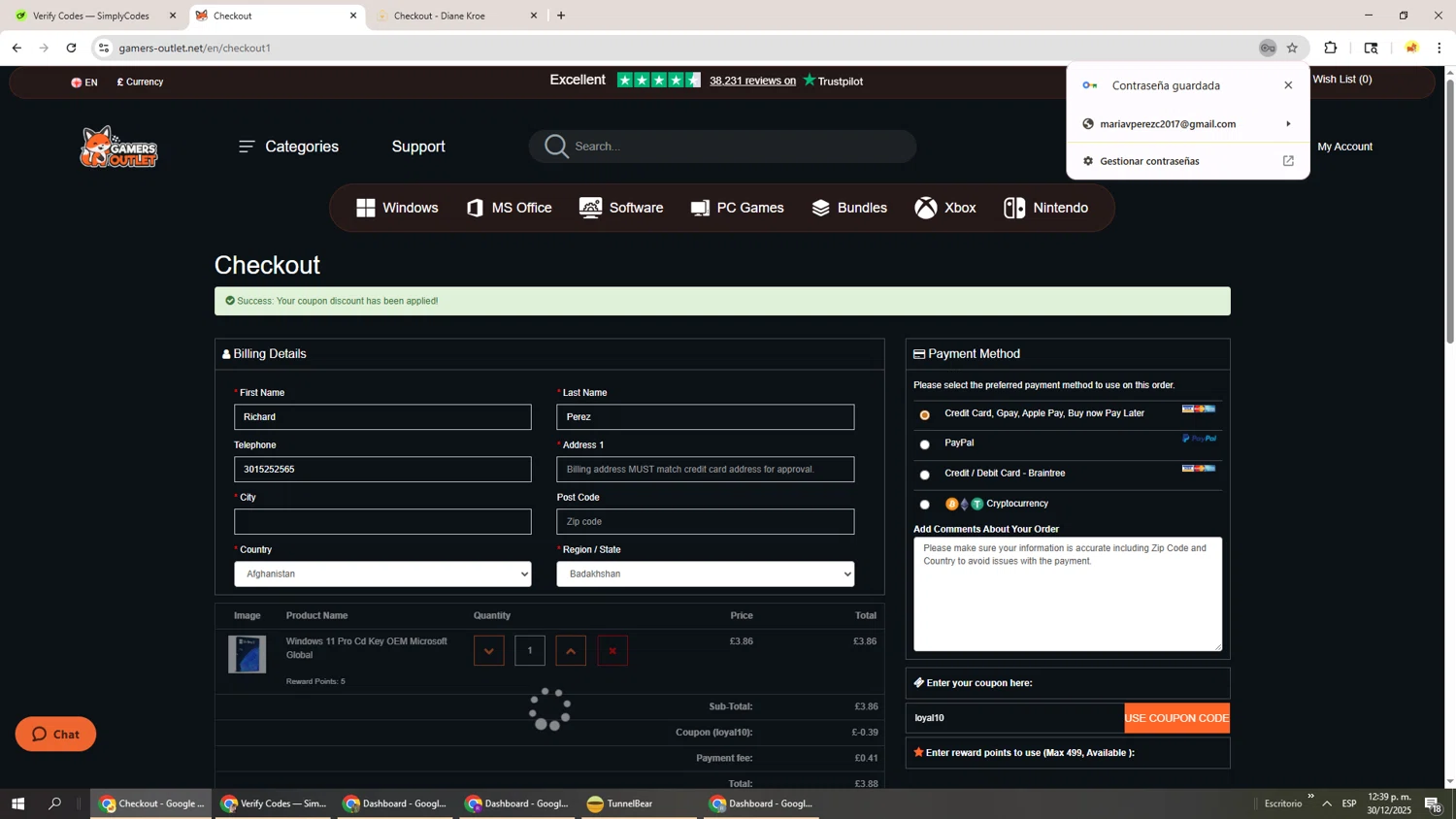Open a new browser tab
This screenshot has width=1456, height=819.
tap(561, 16)
